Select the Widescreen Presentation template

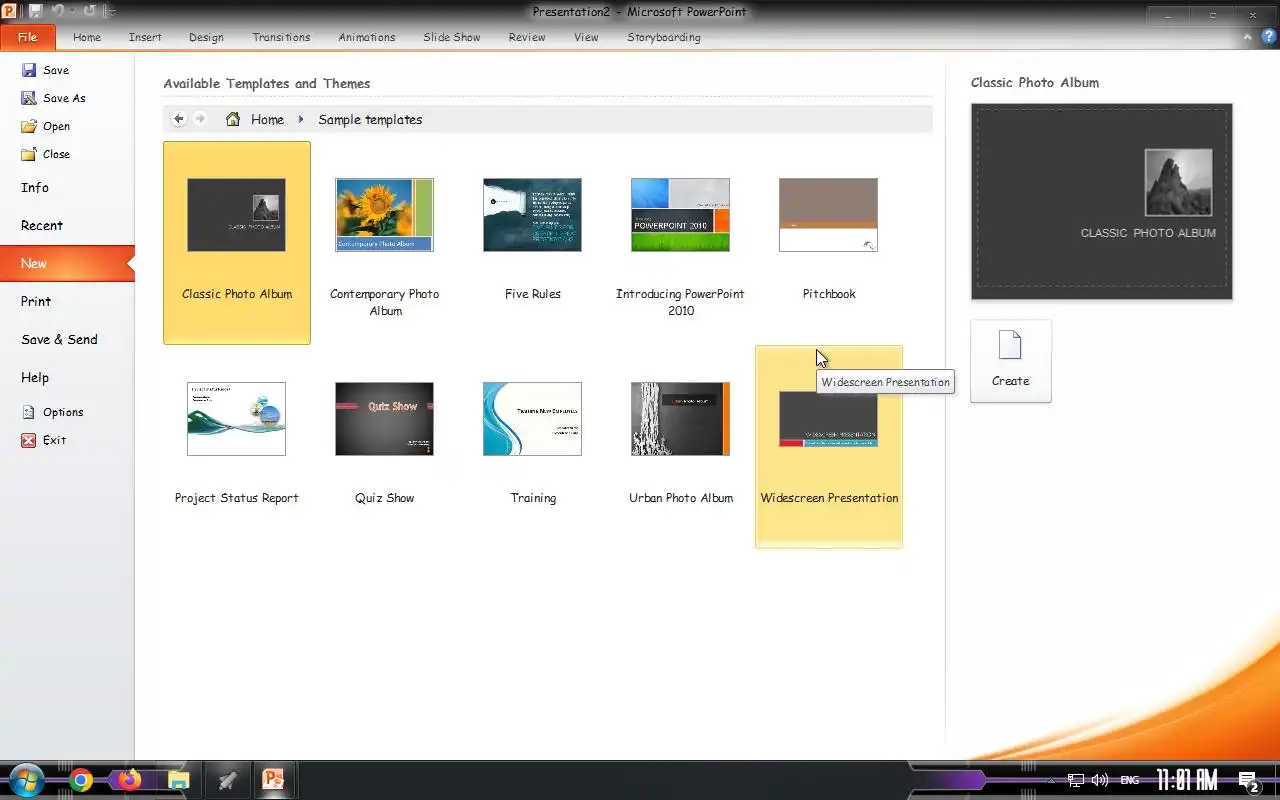pyautogui.click(x=829, y=447)
